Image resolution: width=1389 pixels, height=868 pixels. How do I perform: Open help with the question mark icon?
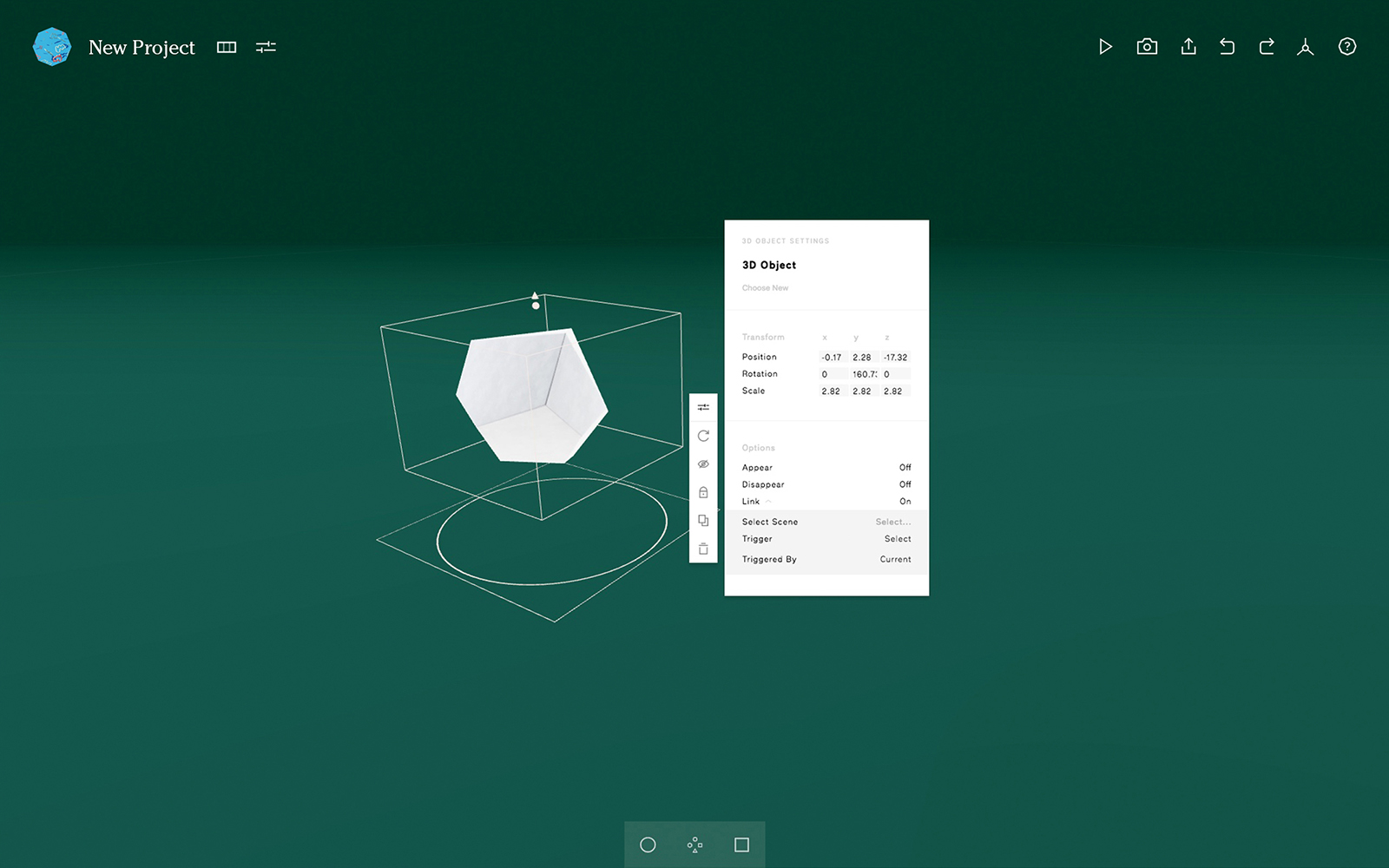coord(1346,47)
